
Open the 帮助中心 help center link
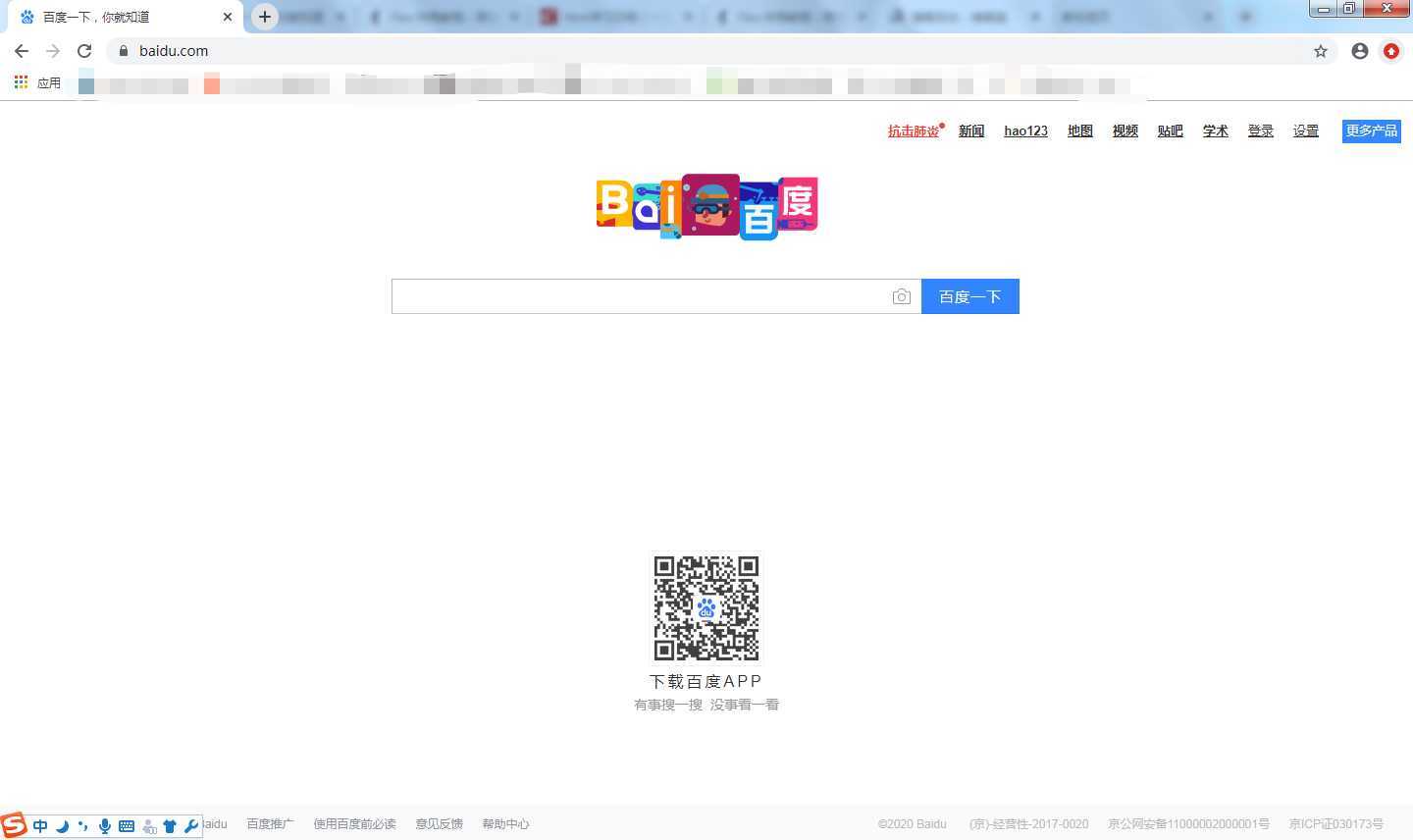click(x=505, y=824)
